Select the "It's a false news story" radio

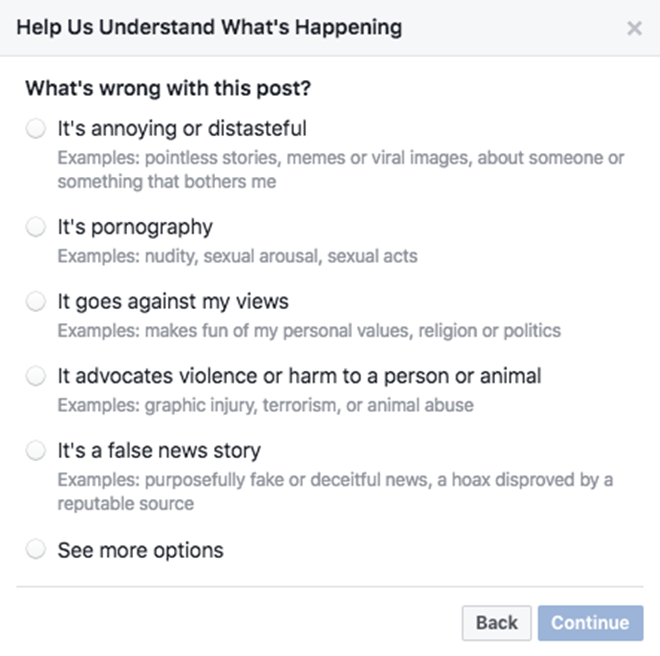click(36, 451)
